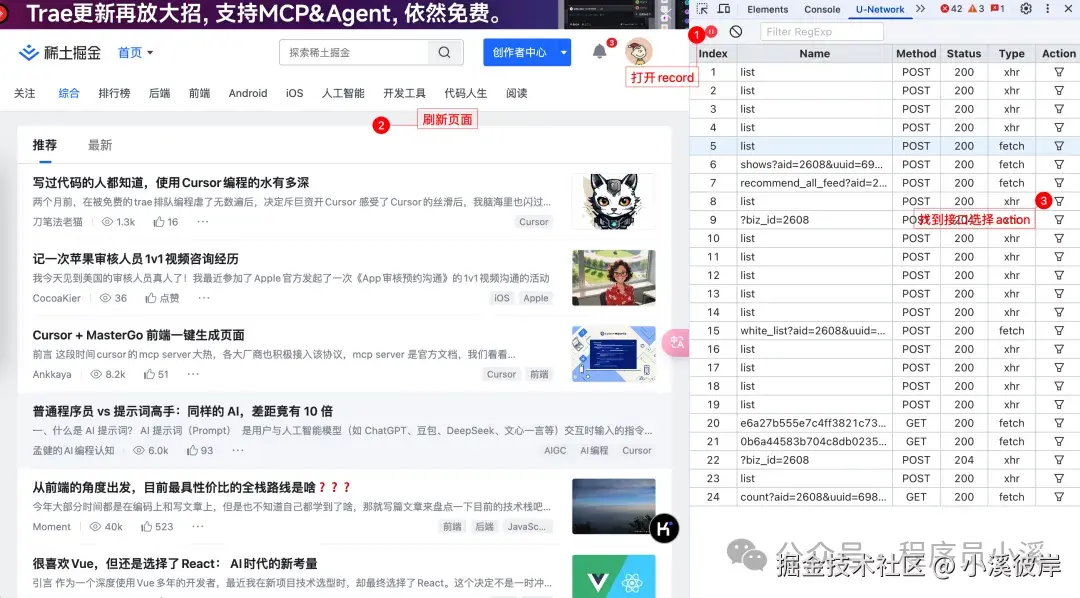Viewport: 1080px width, 598px height.
Task: Switch to the Console tab
Action: point(822,10)
